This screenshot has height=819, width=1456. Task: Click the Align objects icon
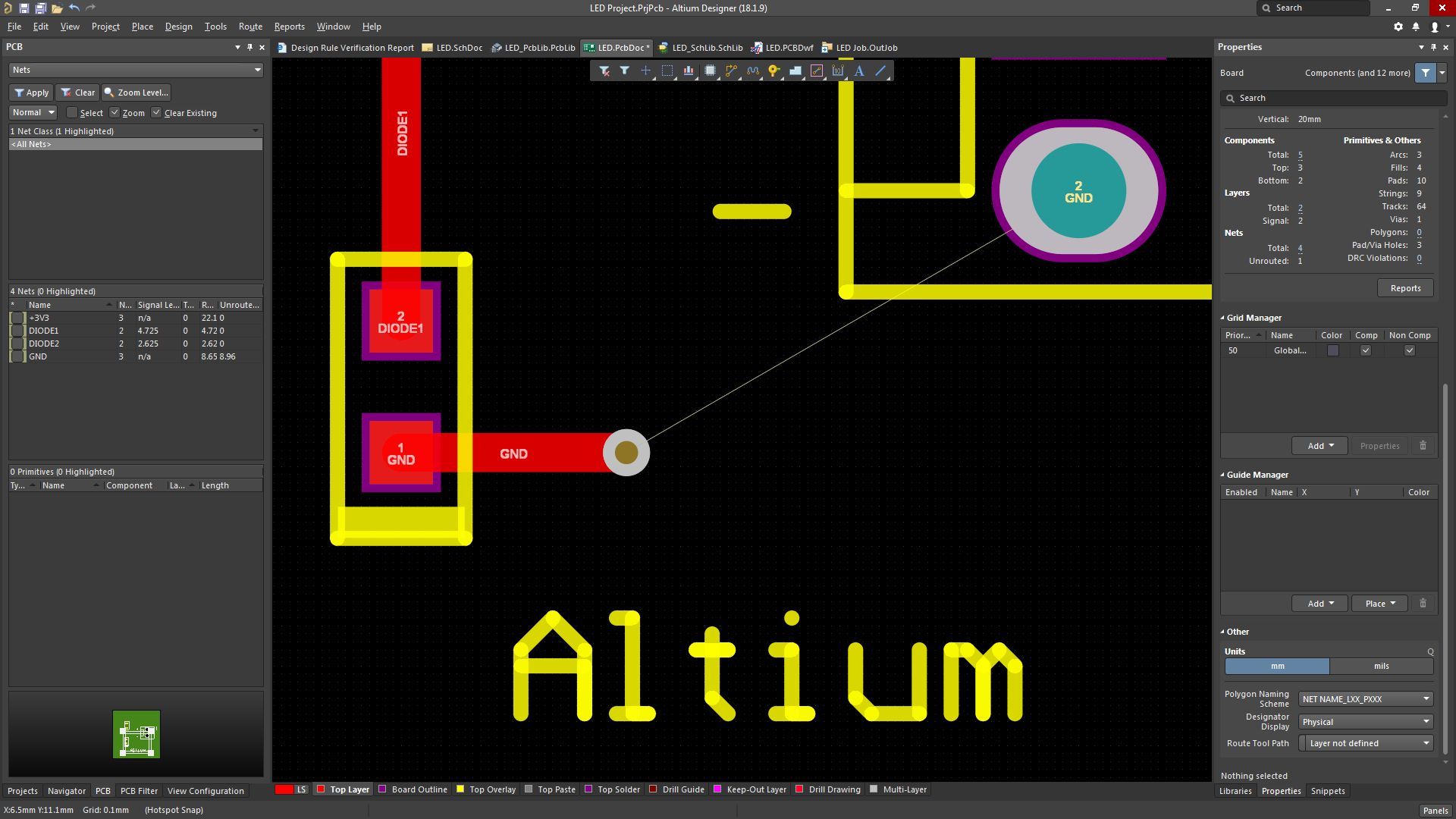pos(689,71)
